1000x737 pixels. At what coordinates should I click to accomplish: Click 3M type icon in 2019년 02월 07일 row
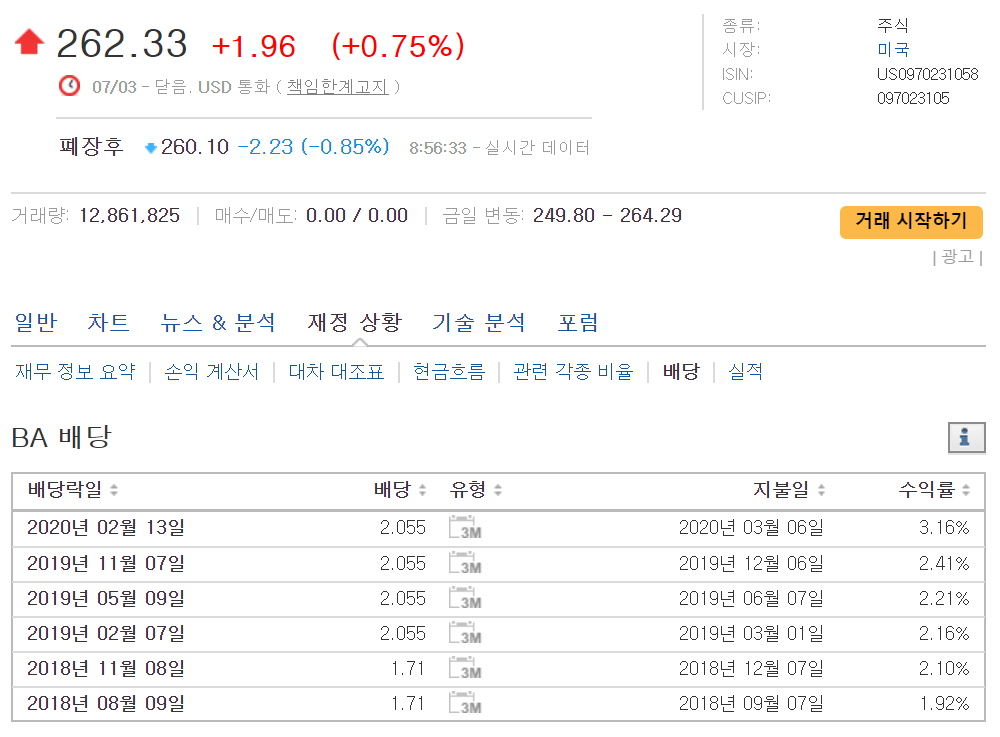(465, 633)
